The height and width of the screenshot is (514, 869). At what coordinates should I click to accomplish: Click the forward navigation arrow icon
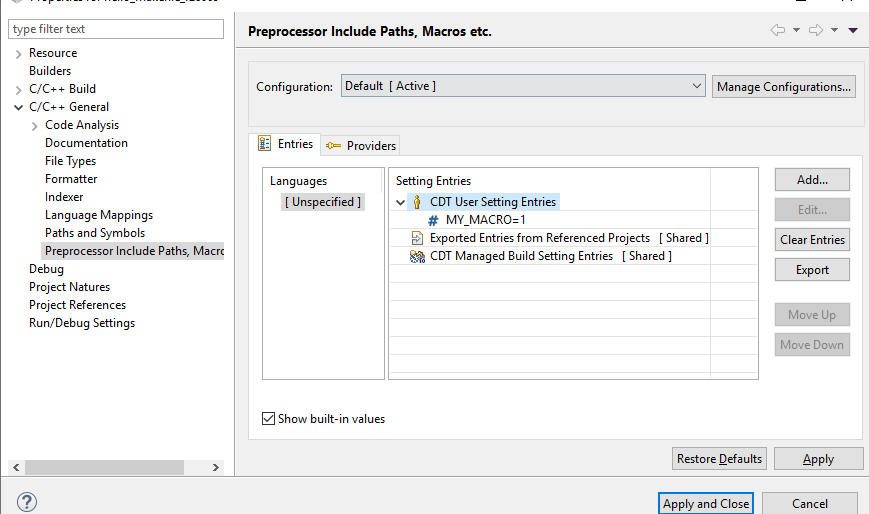pyautogui.click(x=816, y=30)
